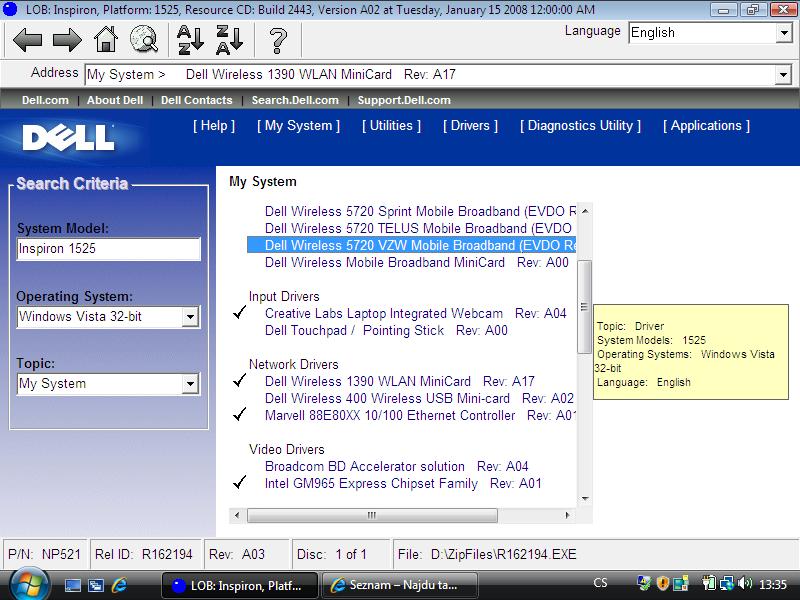
Task: Select Dell Wireless 1390 WLAN MiniCard driver
Action: (399, 381)
